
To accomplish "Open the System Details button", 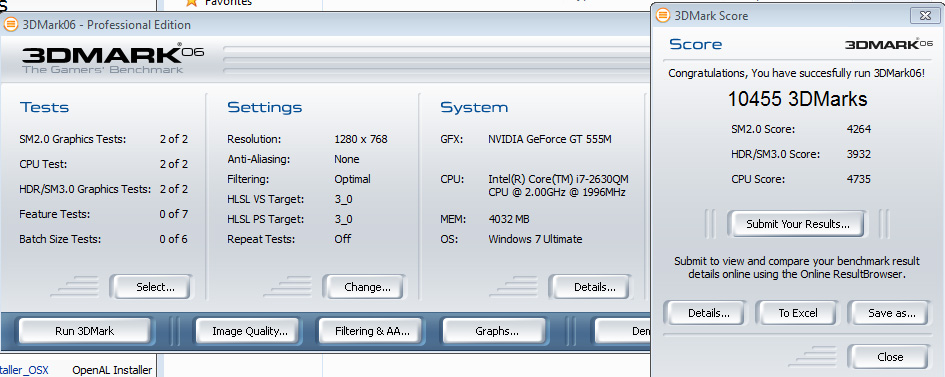I will pos(590,287).
